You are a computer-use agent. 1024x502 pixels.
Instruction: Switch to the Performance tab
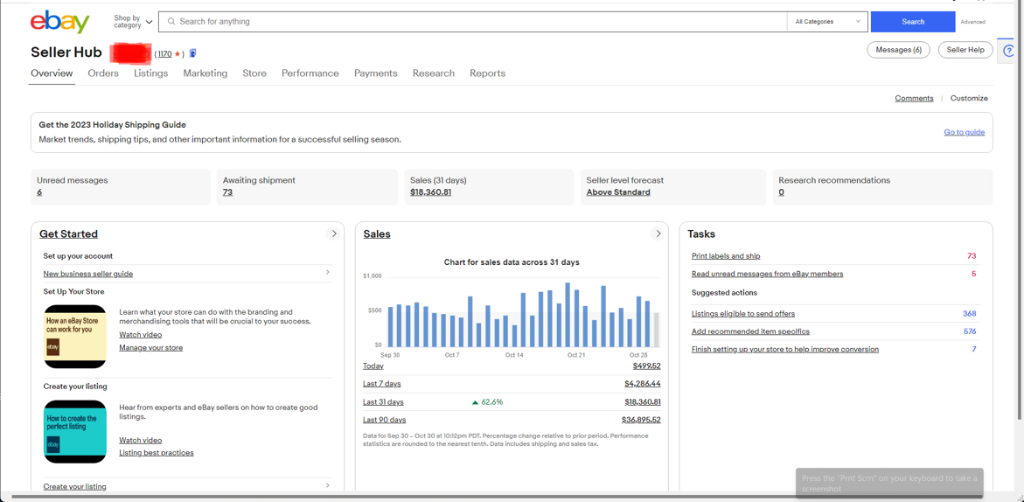click(310, 73)
